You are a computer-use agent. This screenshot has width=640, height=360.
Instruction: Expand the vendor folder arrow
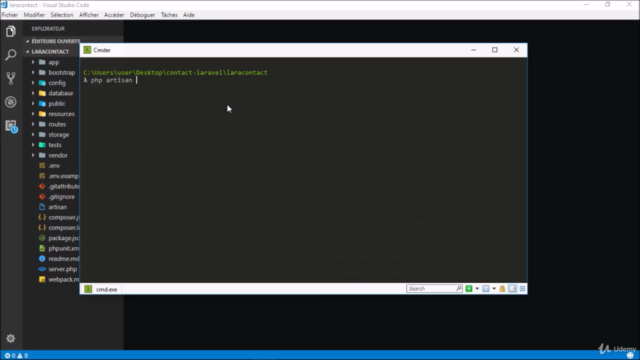point(33,155)
